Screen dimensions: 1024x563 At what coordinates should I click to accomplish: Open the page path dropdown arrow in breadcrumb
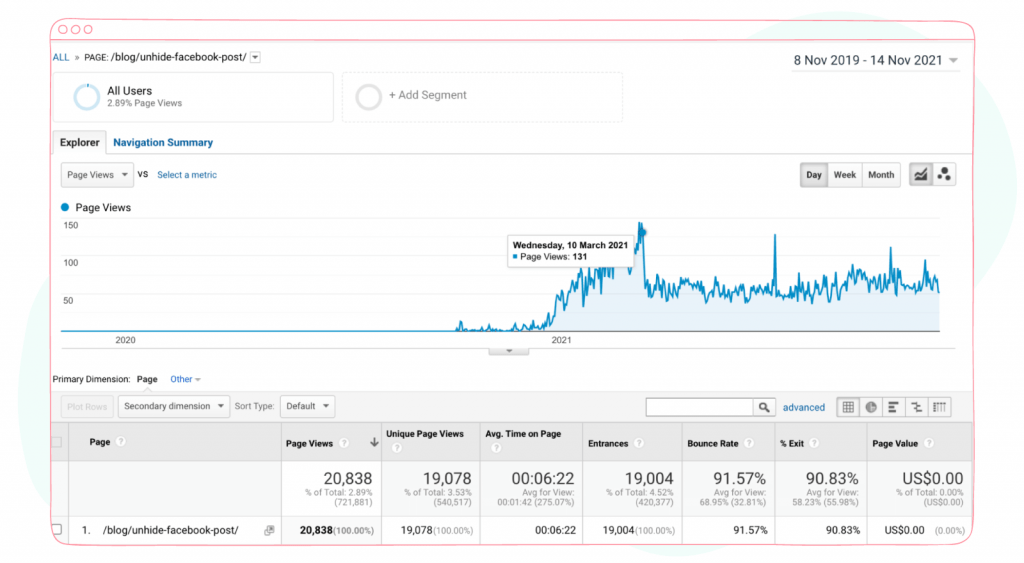click(x=255, y=57)
